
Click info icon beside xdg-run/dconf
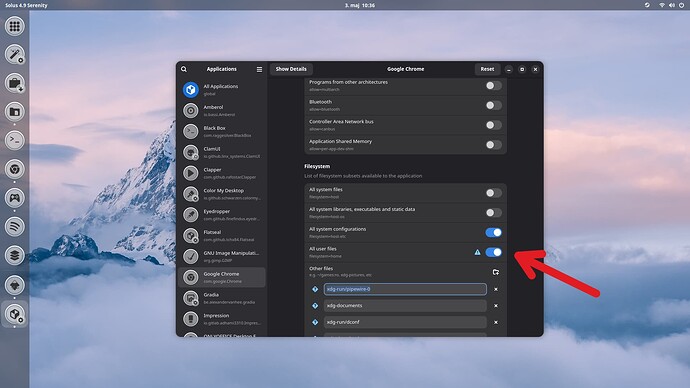315,322
